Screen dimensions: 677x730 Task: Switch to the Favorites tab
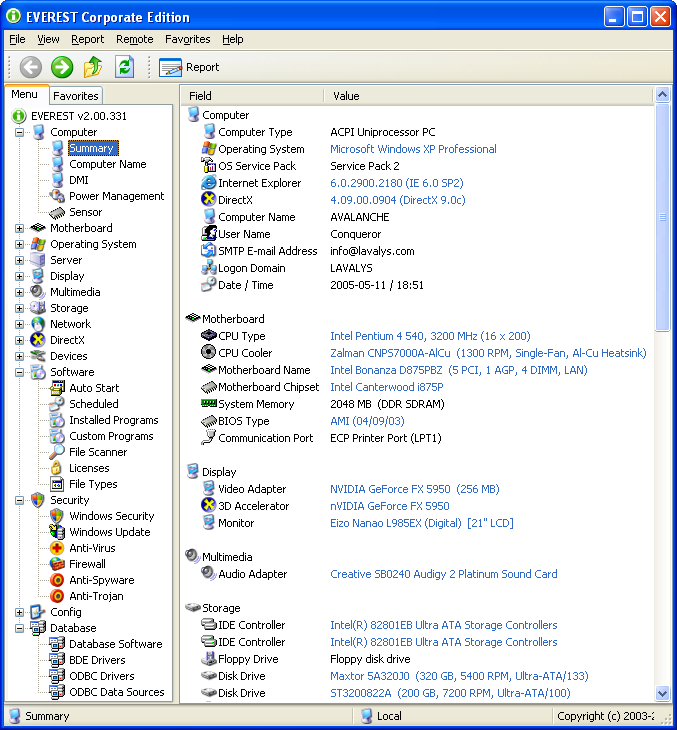pyautogui.click(x=76, y=96)
